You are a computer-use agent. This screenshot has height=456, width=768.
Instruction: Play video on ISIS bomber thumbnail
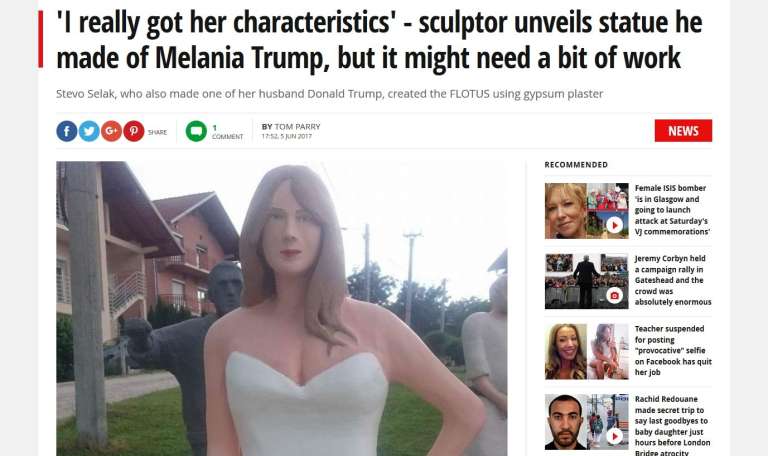coord(614,225)
